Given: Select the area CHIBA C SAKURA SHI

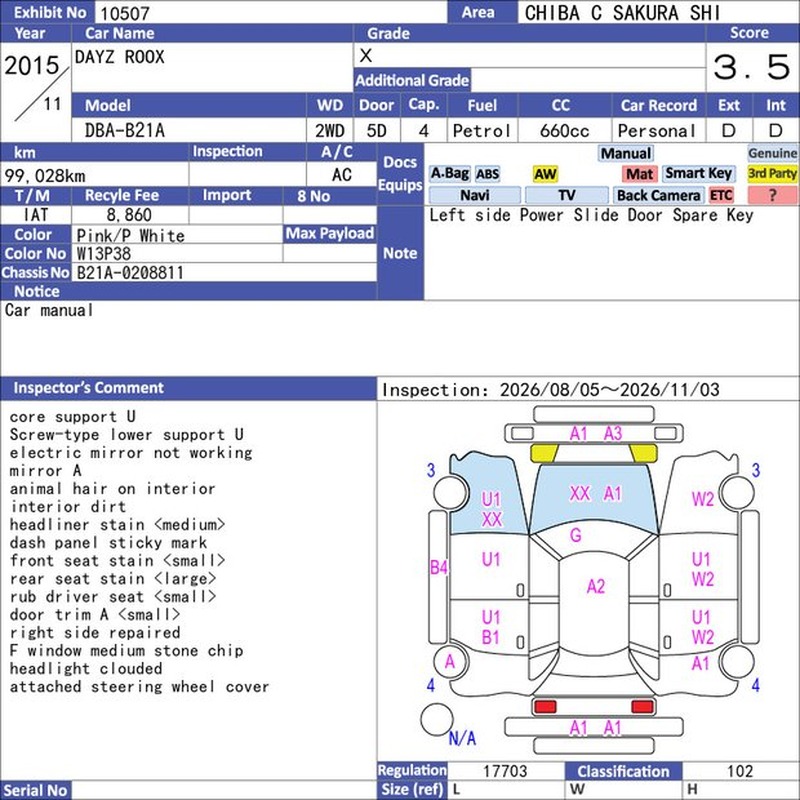Looking at the screenshot, I should [622, 13].
